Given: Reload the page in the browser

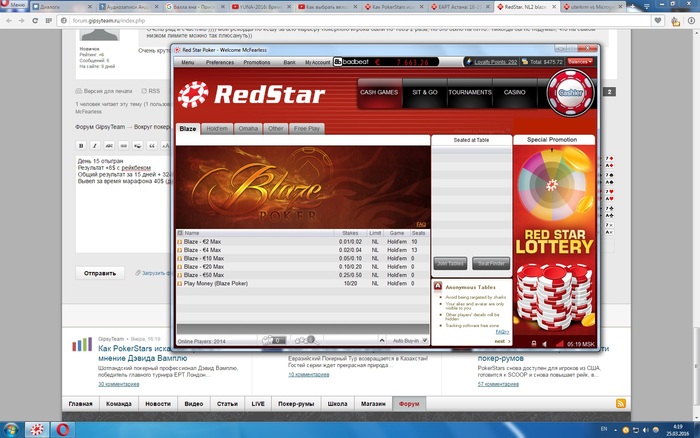Looking at the screenshot, I should tap(35, 21).
